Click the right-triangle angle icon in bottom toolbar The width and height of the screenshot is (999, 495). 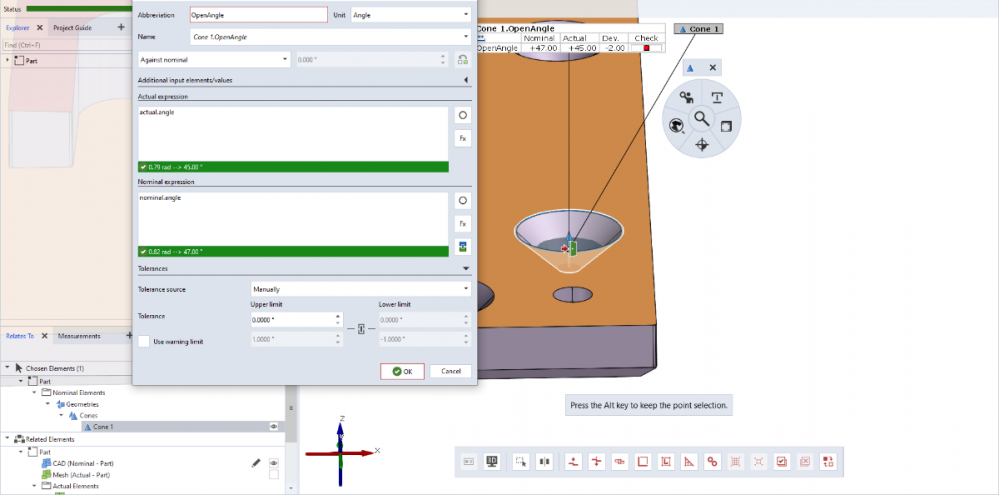pos(689,461)
